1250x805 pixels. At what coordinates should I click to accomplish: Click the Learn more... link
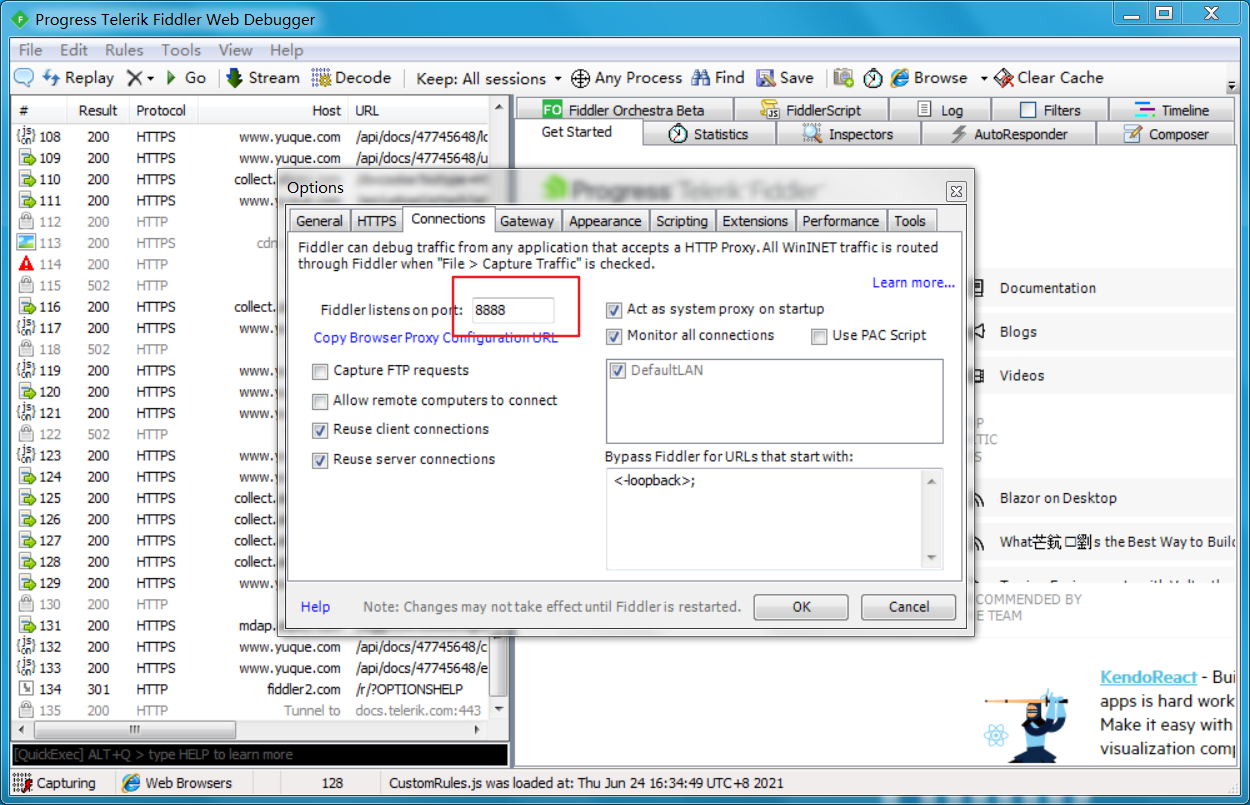click(x=914, y=283)
